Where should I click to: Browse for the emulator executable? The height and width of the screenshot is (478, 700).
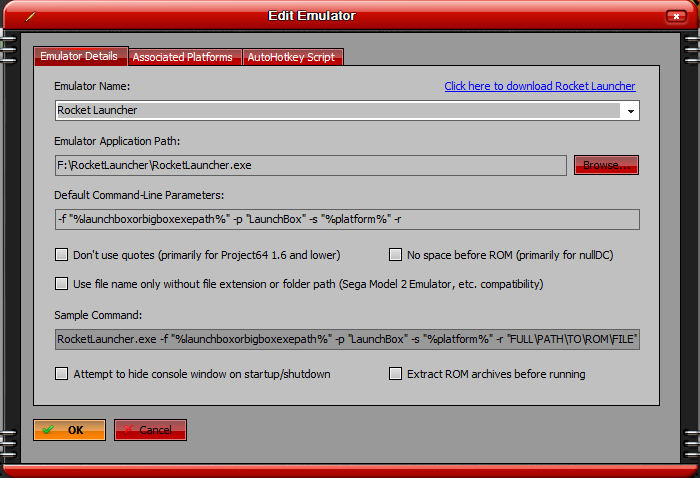606,165
